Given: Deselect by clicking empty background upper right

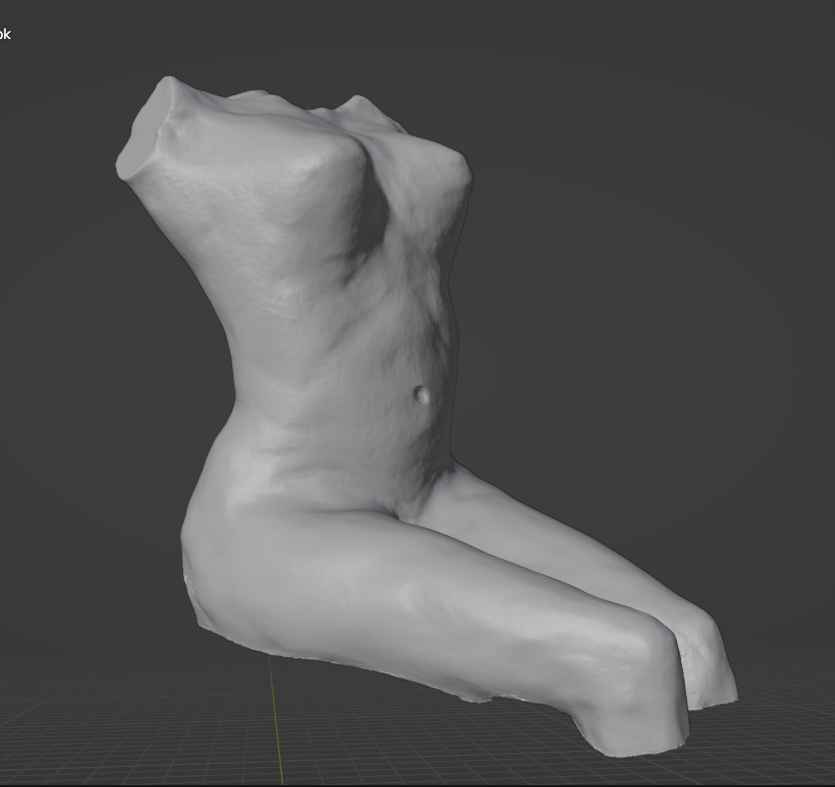Looking at the screenshot, I should click(x=700, y=100).
